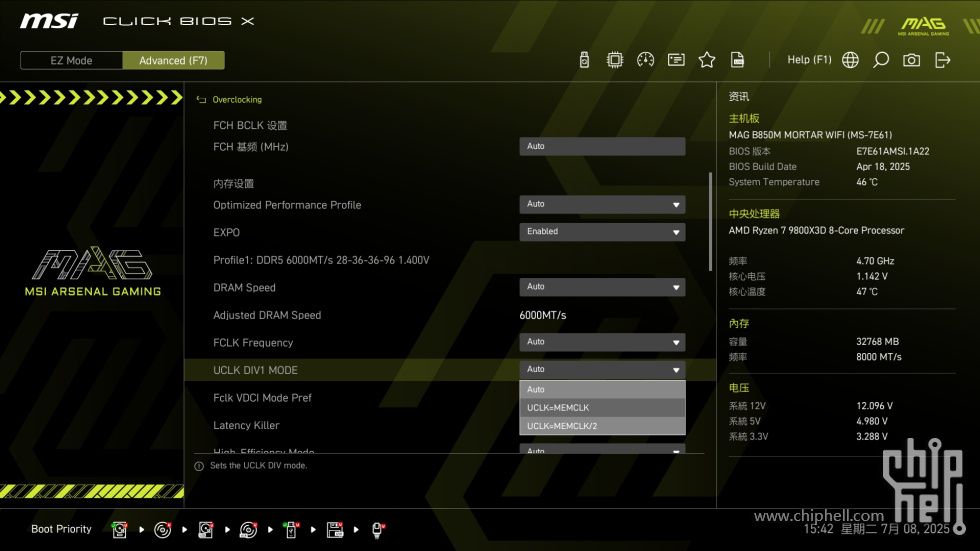This screenshot has height=551, width=980.
Task: Open language selection globe icon
Action: (850, 60)
